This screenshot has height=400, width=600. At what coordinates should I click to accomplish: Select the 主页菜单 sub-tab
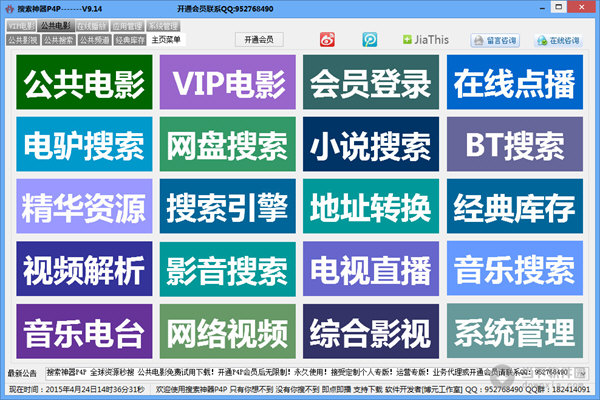pyautogui.click(x=166, y=40)
